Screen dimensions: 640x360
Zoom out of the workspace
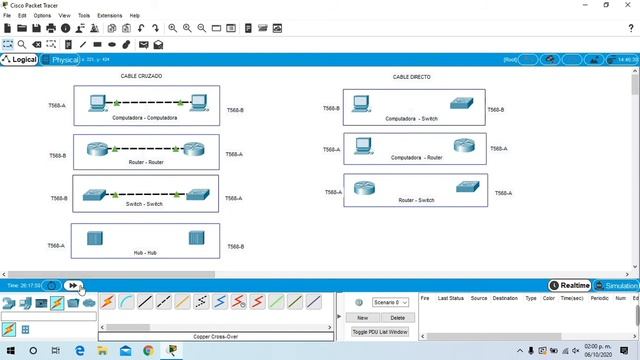click(x=202, y=28)
